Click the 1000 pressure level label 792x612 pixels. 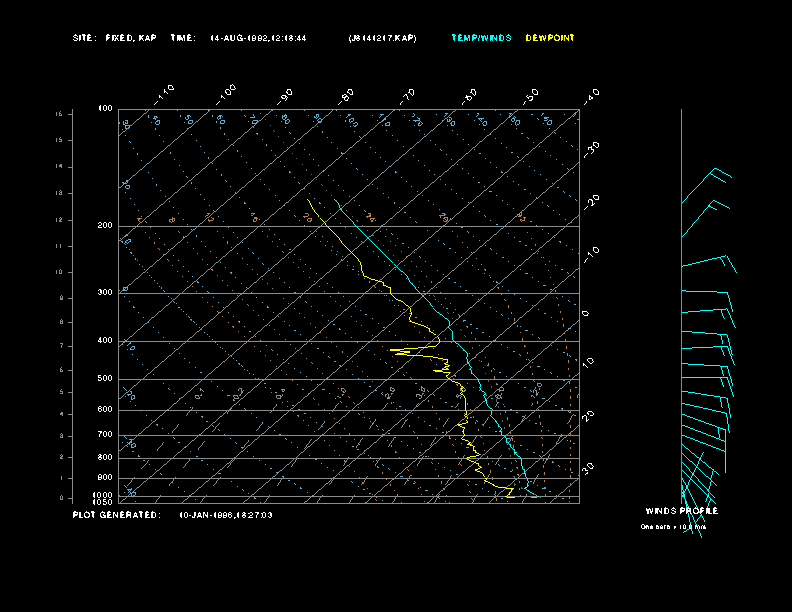[103, 495]
